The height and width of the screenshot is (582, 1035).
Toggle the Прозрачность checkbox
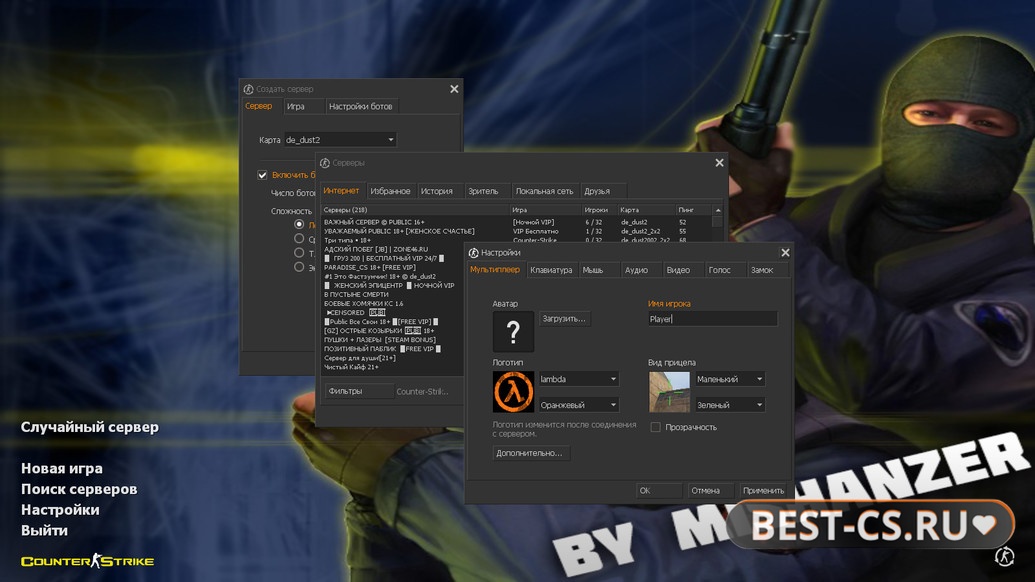655,427
